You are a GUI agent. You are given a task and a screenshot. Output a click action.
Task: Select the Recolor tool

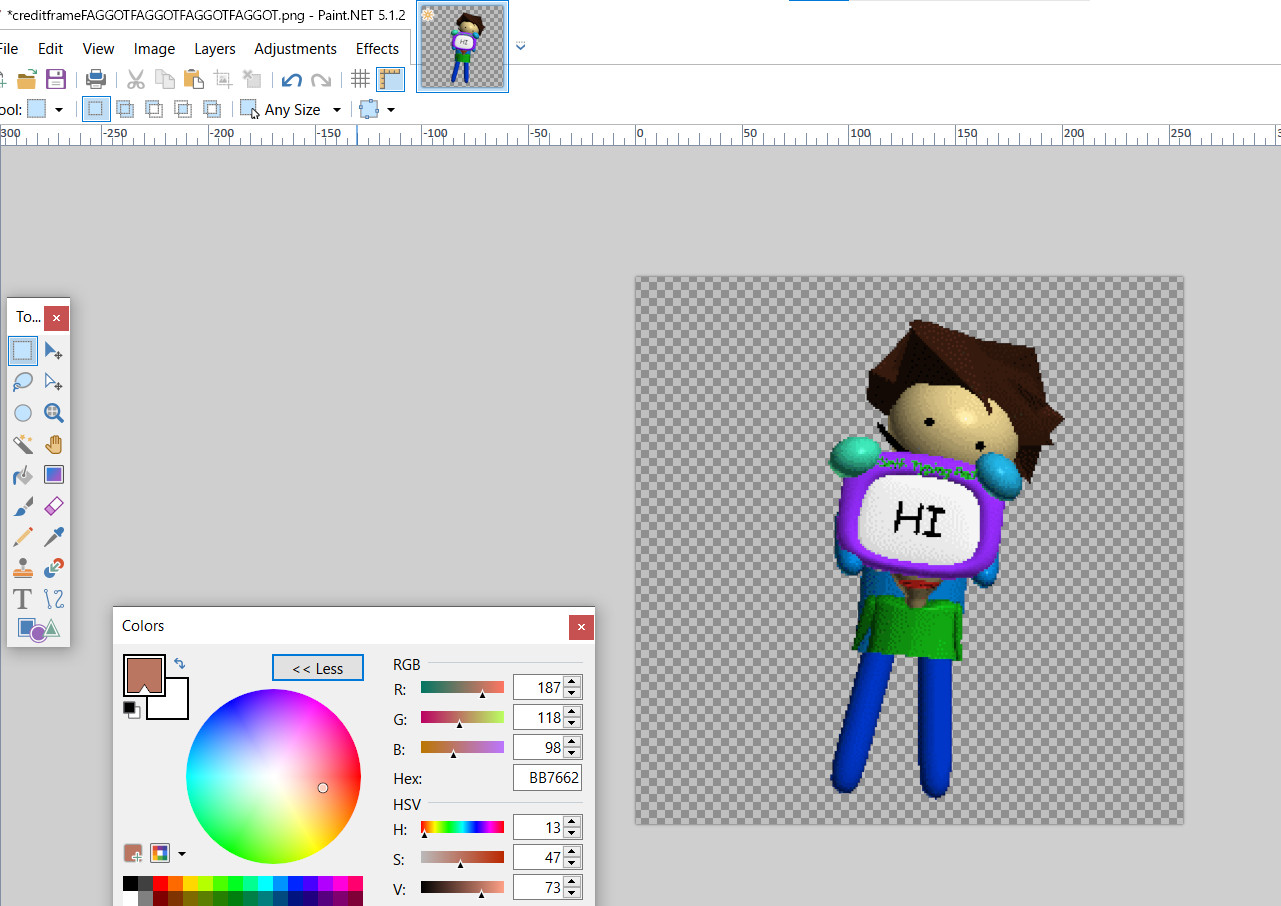54,568
